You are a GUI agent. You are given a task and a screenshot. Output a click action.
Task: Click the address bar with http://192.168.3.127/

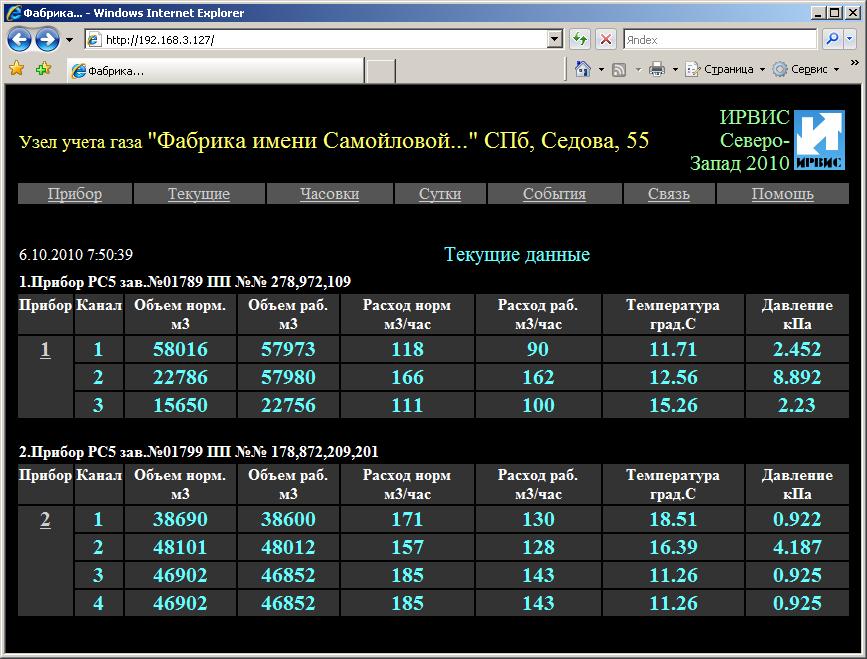(317, 40)
